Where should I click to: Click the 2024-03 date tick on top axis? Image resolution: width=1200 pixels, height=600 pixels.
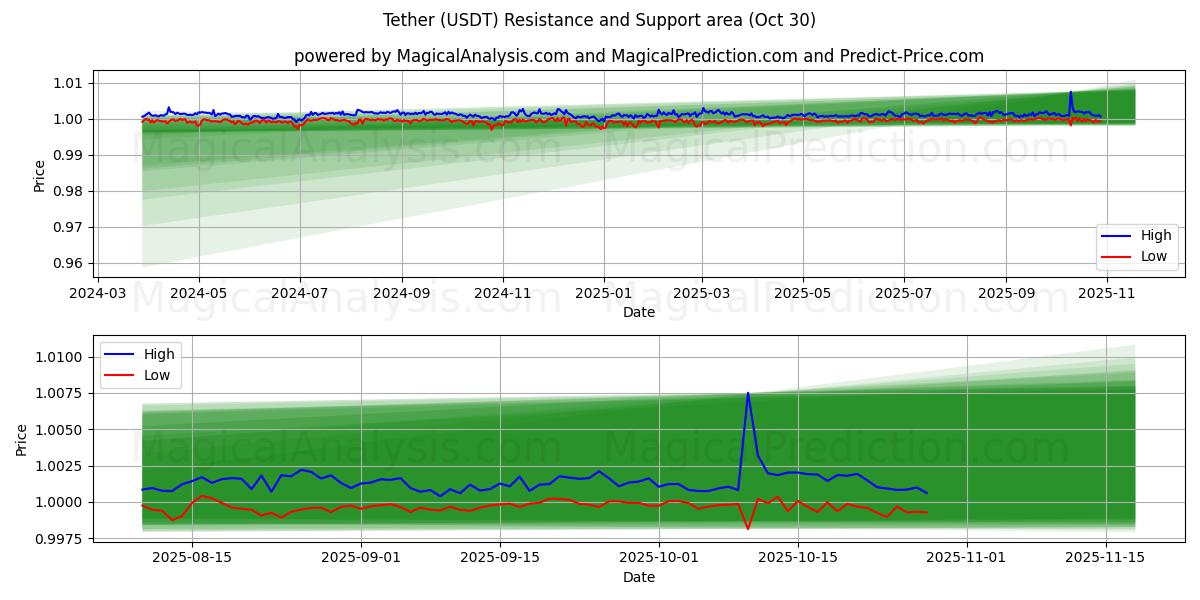97,293
